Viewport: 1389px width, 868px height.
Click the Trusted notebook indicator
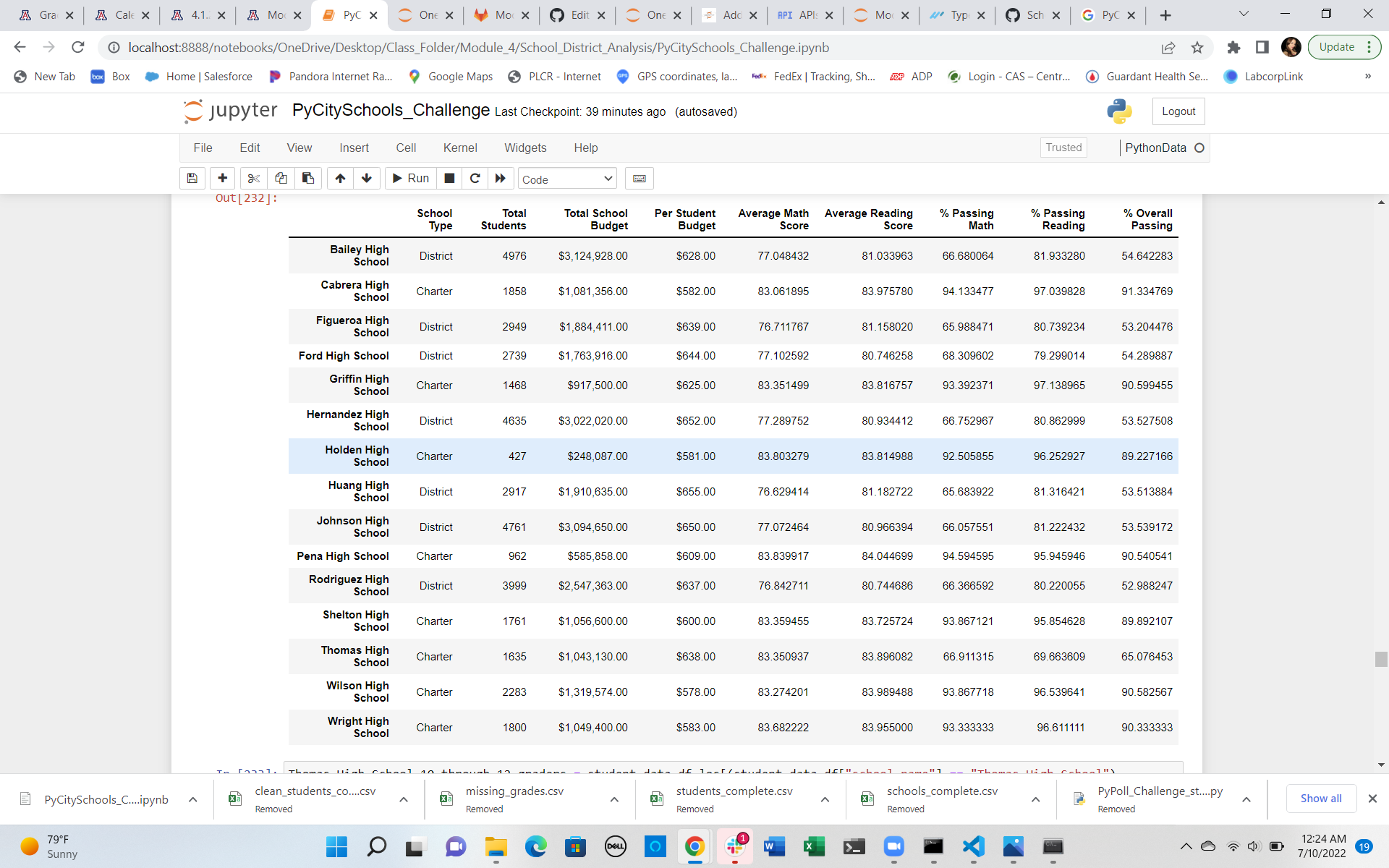point(1063,147)
